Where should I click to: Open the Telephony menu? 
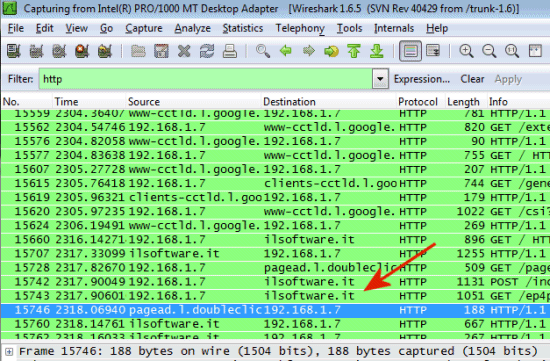[300, 28]
